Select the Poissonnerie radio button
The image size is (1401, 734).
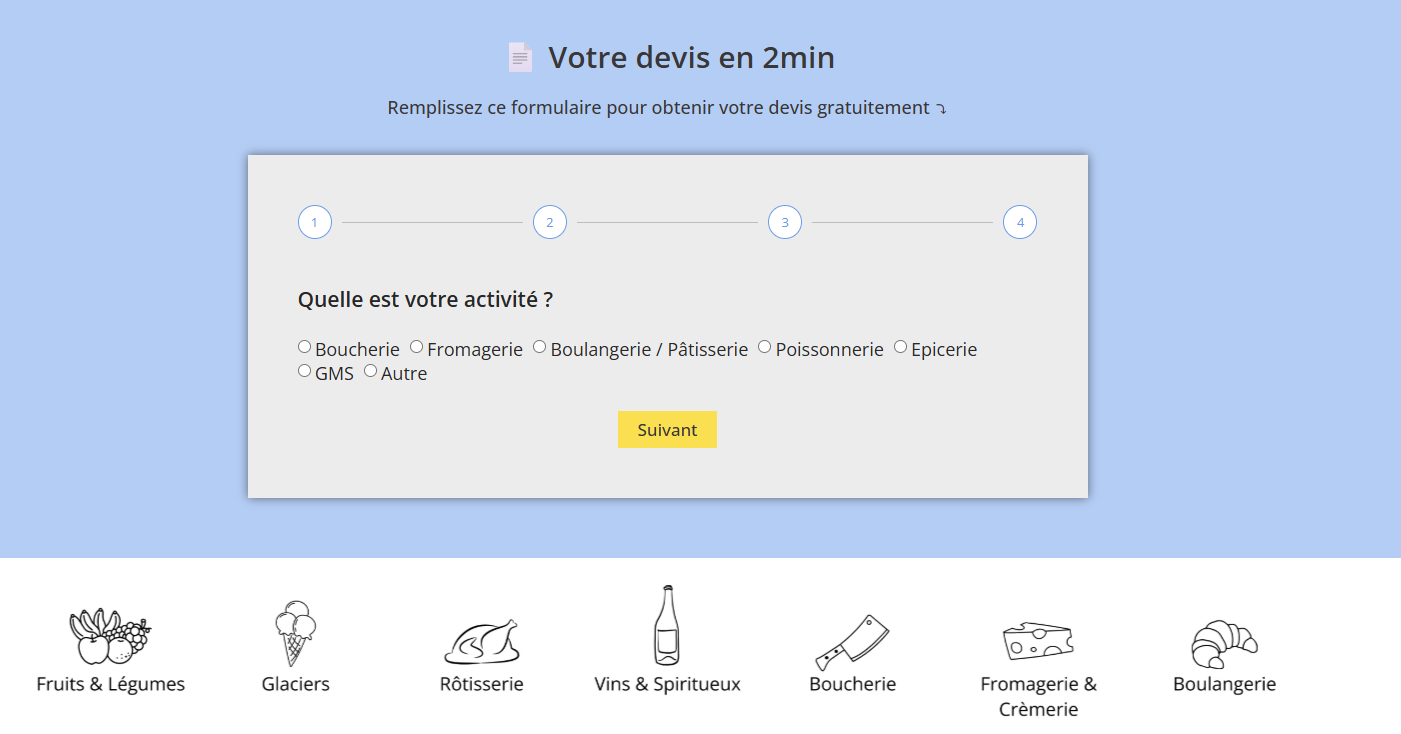(765, 347)
